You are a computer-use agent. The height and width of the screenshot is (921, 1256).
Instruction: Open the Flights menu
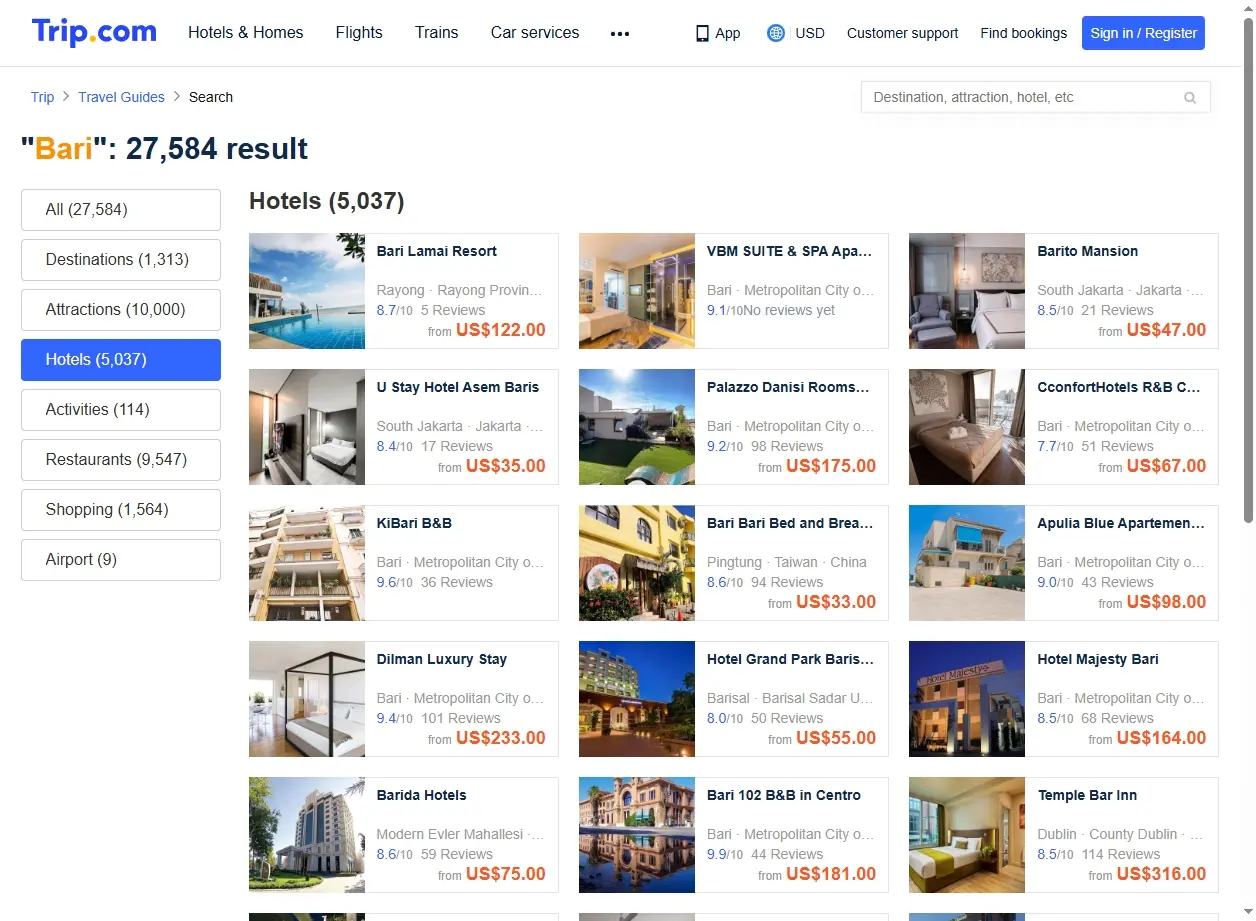click(x=359, y=32)
